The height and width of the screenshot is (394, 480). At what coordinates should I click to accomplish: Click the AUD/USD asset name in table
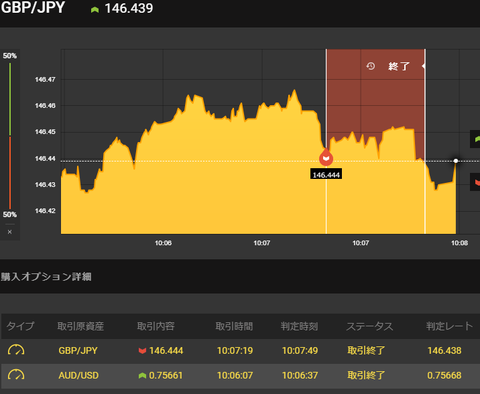click(x=78, y=376)
